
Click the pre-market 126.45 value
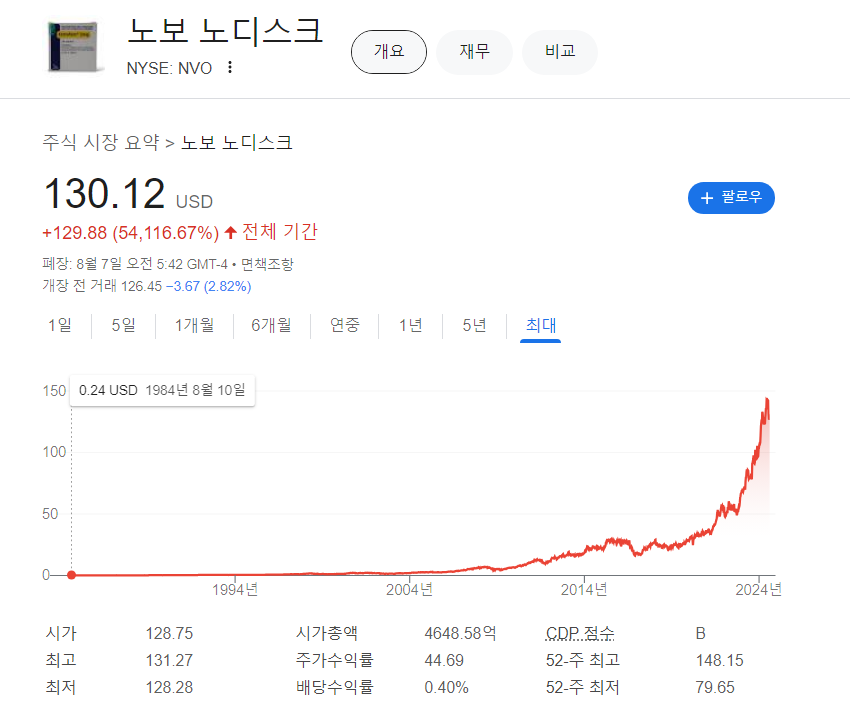(141, 286)
